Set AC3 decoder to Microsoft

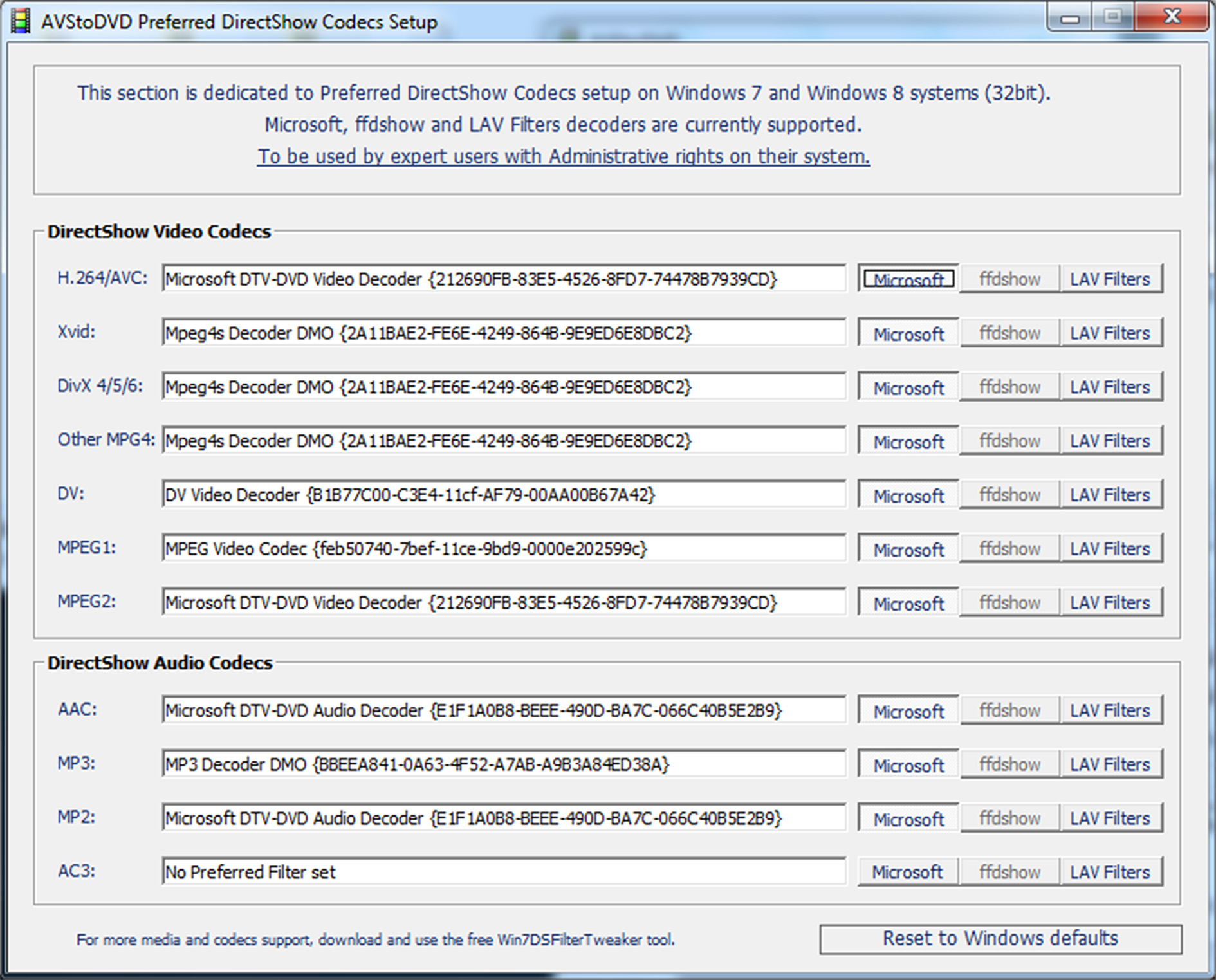pyautogui.click(x=908, y=872)
